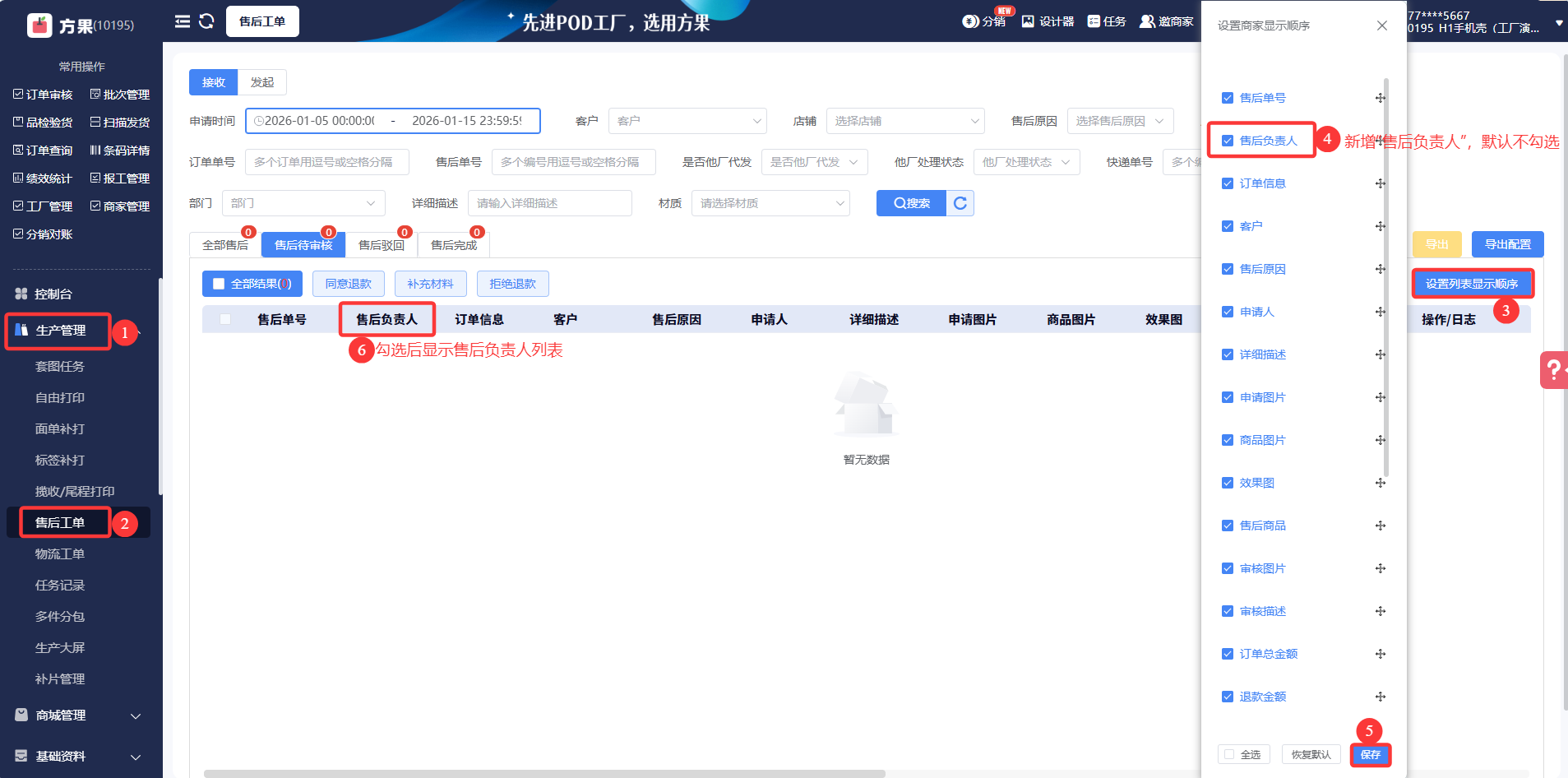
Task: Click 补充材料 button
Action: [431, 284]
